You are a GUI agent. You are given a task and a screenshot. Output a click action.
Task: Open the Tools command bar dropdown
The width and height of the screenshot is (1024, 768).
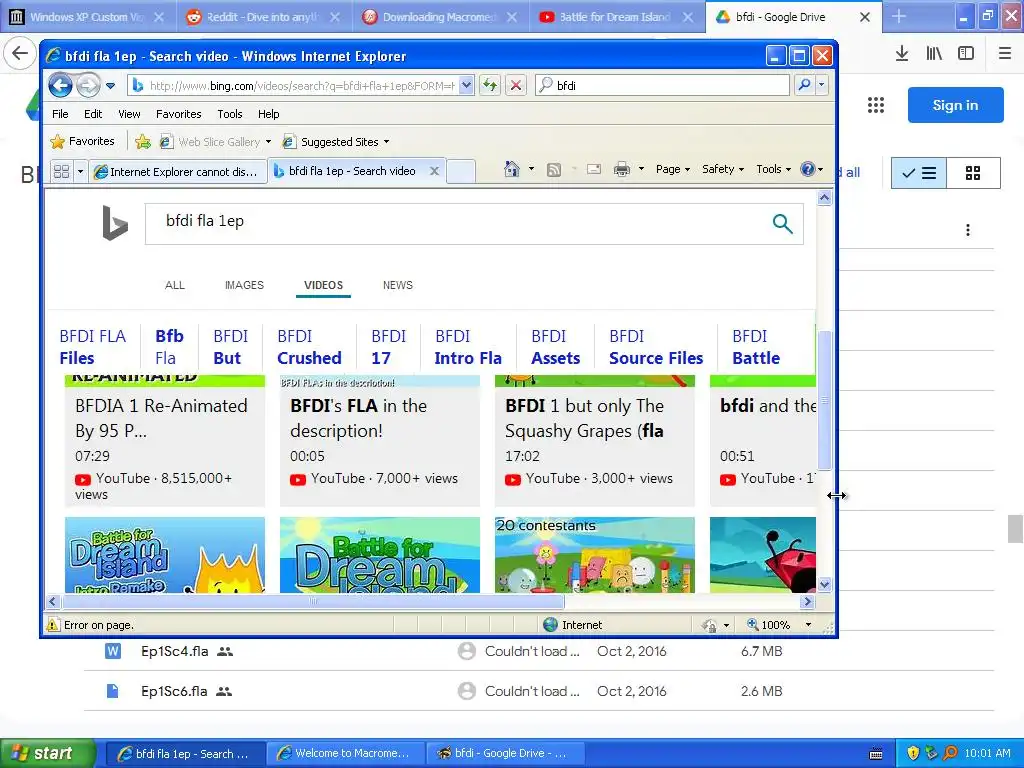773,169
